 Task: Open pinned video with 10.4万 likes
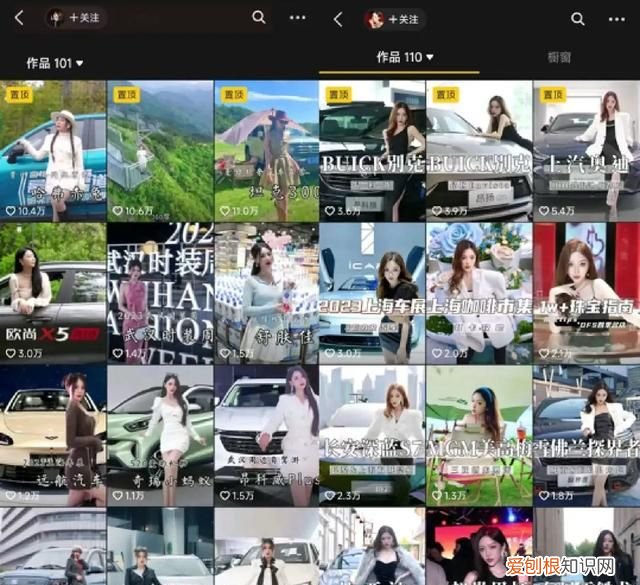pos(53,151)
